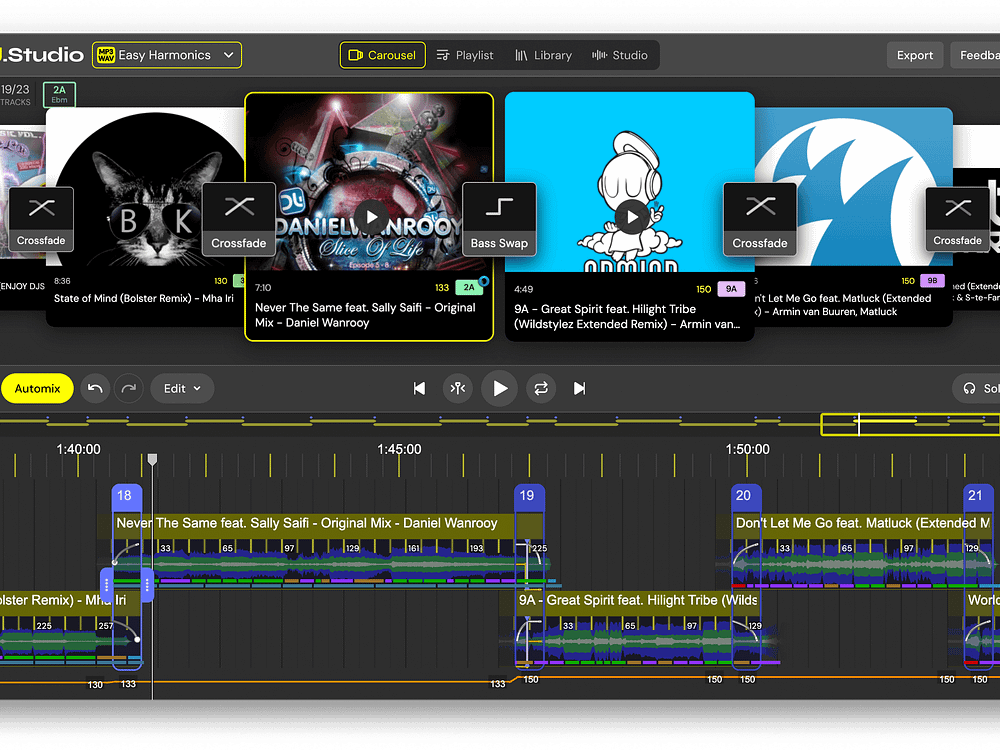
Task: Click the 19/23 tracks counter
Action: 15,94
